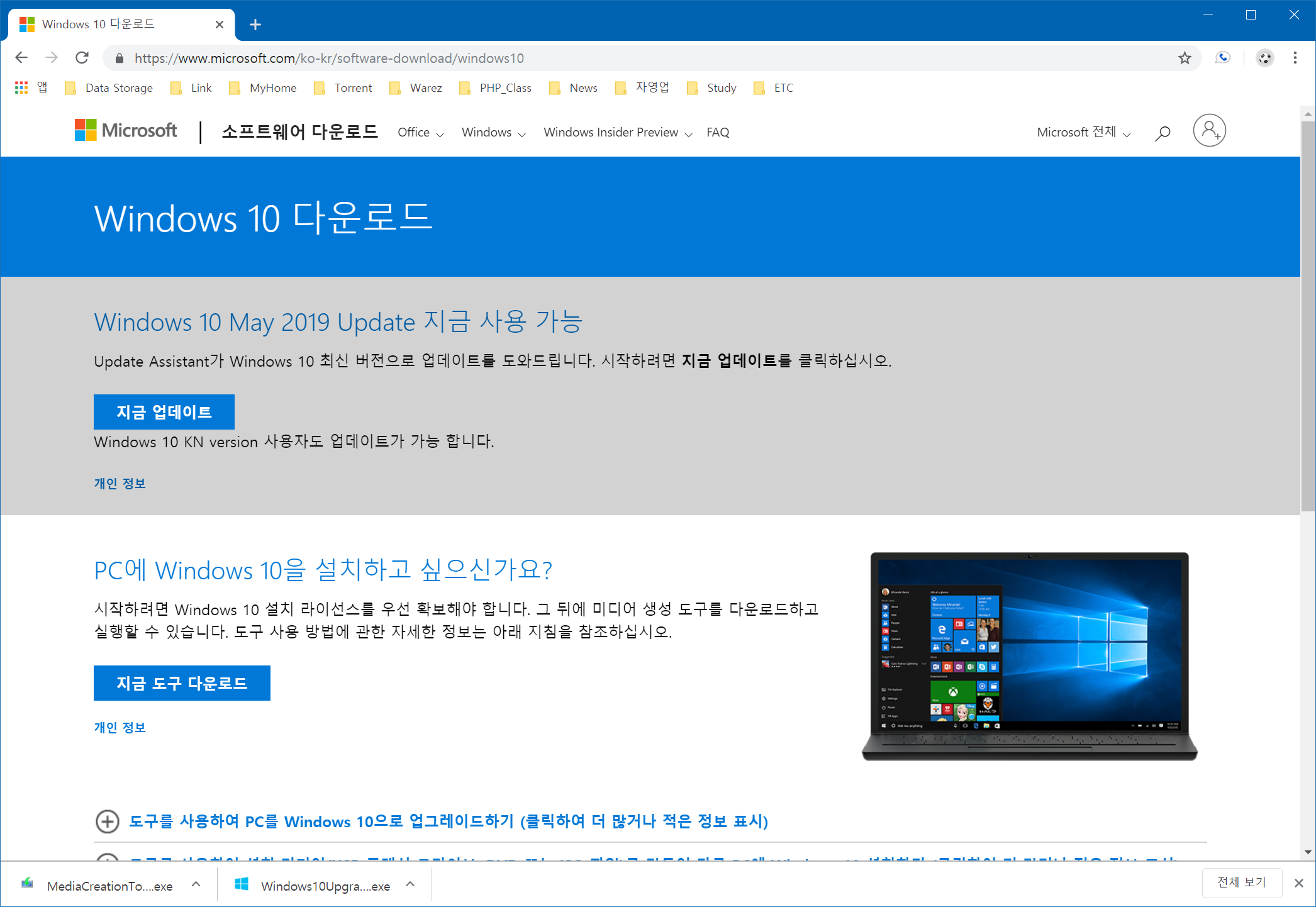
Task: Click the Microsoft logo in the header
Action: [x=126, y=130]
